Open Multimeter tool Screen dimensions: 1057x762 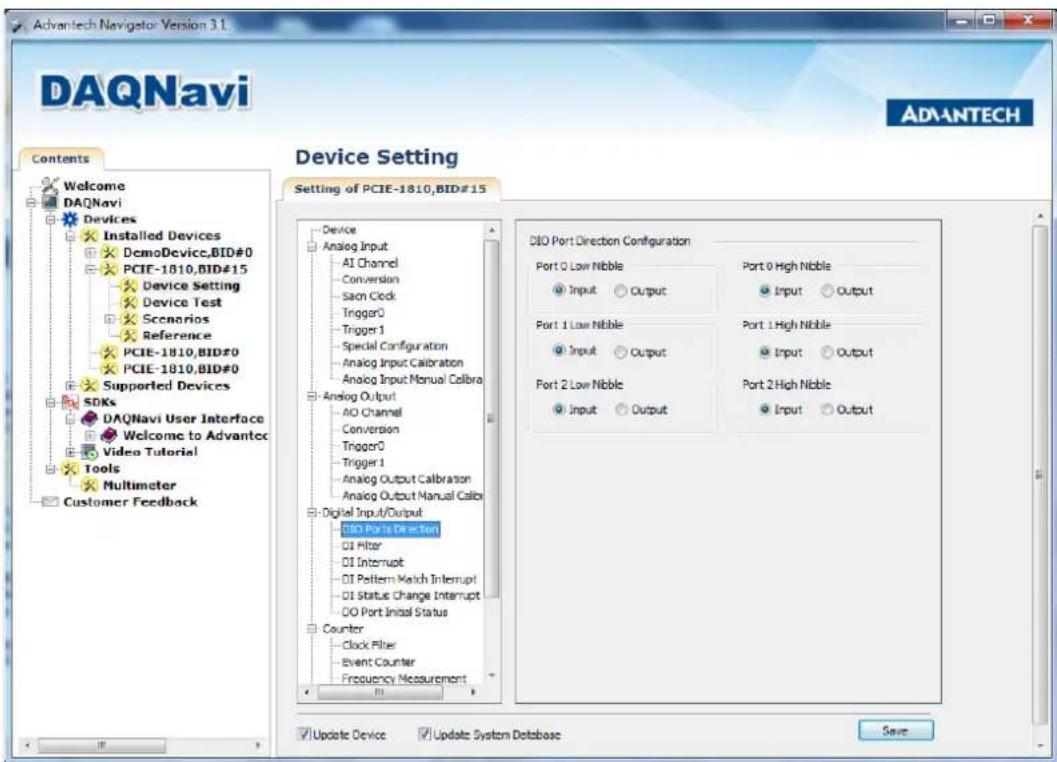click(x=139, y=486)
